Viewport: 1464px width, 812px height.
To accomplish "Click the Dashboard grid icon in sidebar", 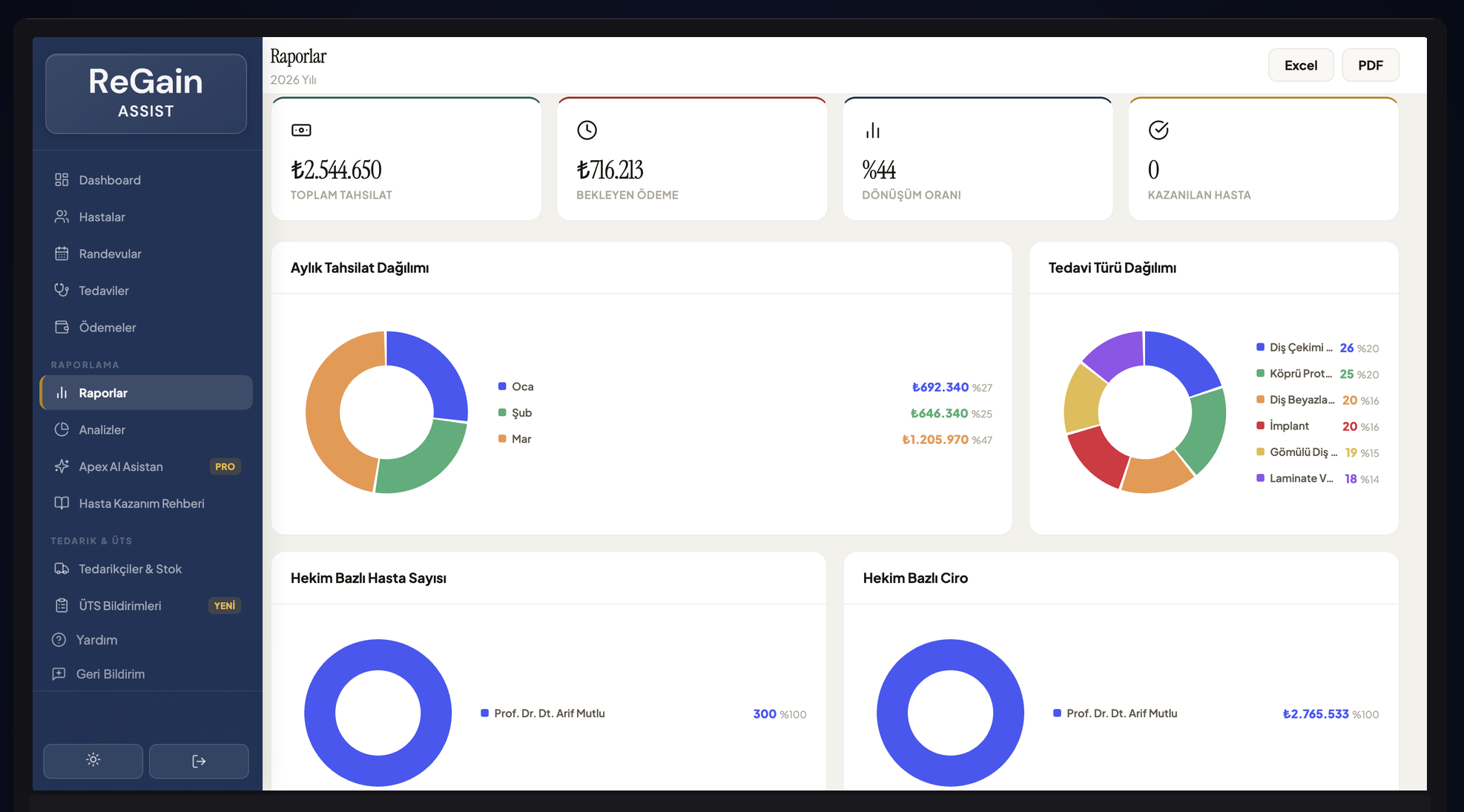I will pos(62,179).
